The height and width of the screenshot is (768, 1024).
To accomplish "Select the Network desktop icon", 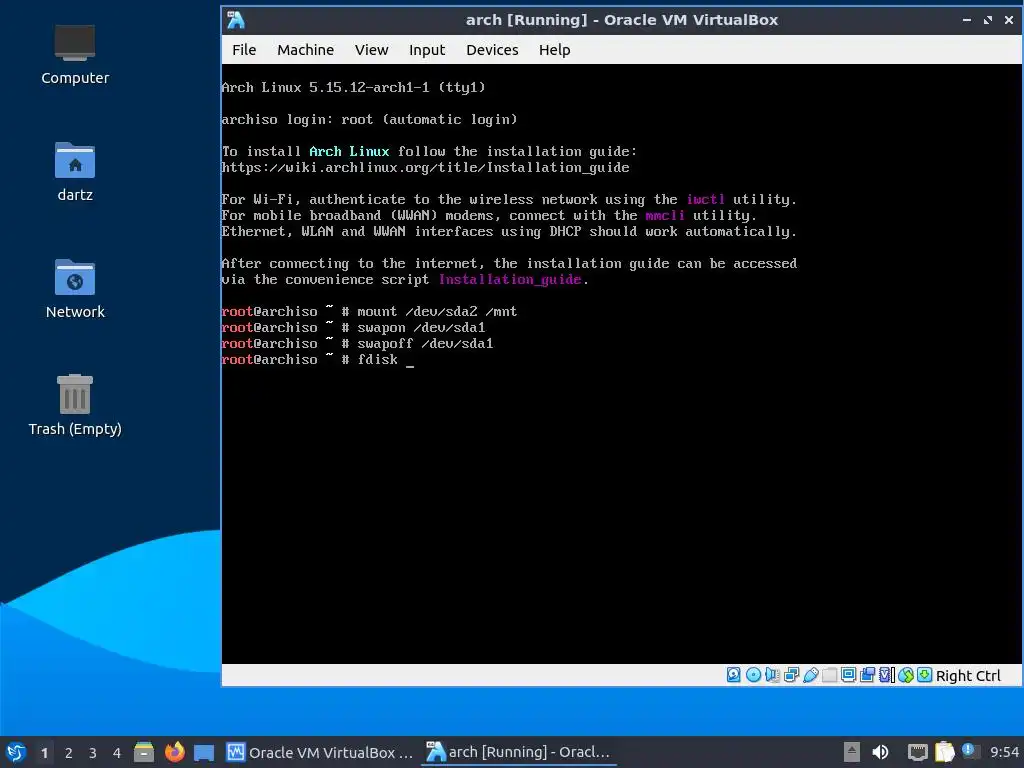I will (74, 289).
